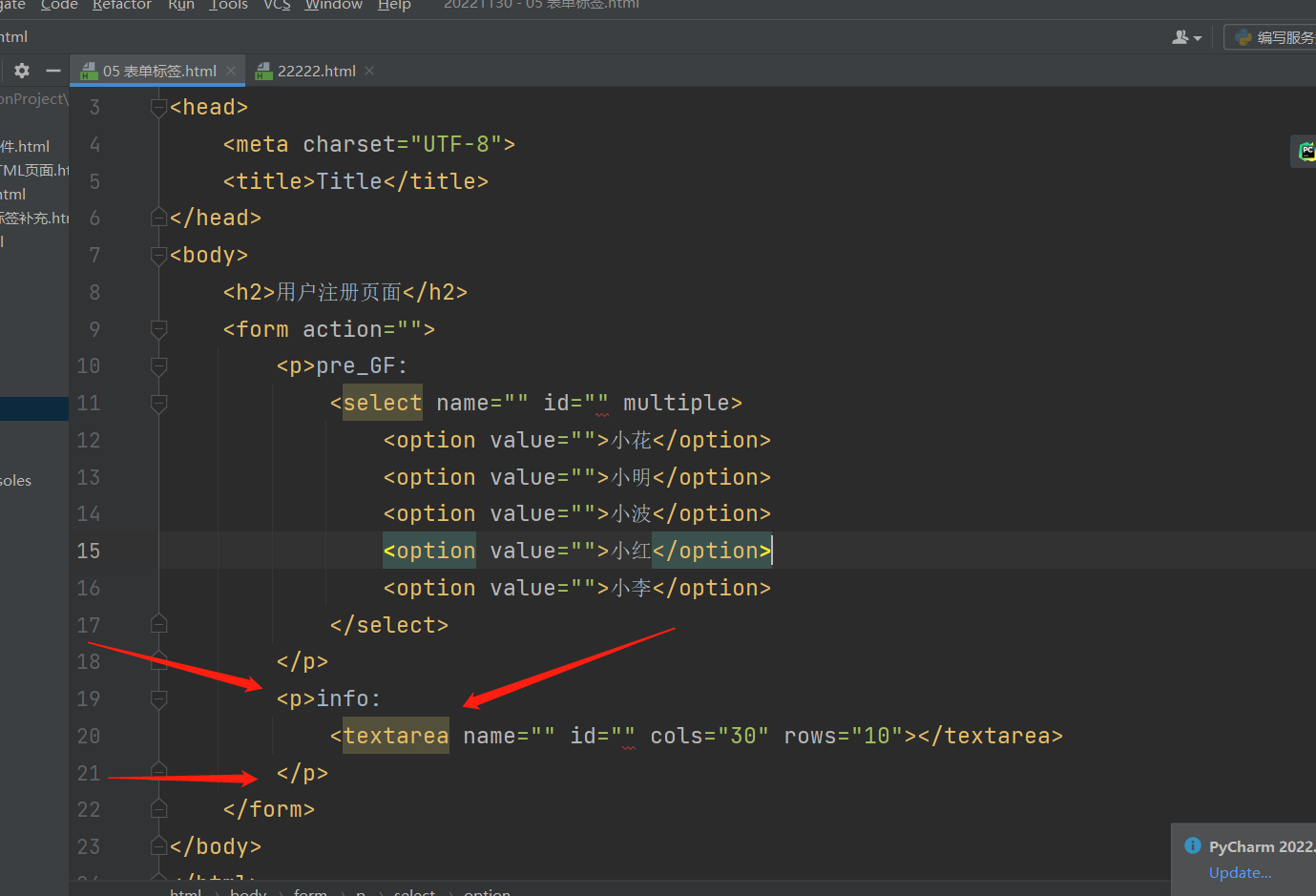Hide the project panel with the minus icon
This screenshot has height=896, width=1316.
point(53,71)
